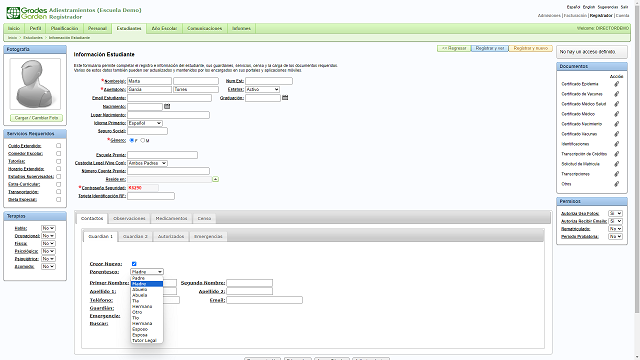Open the Estudiantes main menu tab

(x=129, y=29)
